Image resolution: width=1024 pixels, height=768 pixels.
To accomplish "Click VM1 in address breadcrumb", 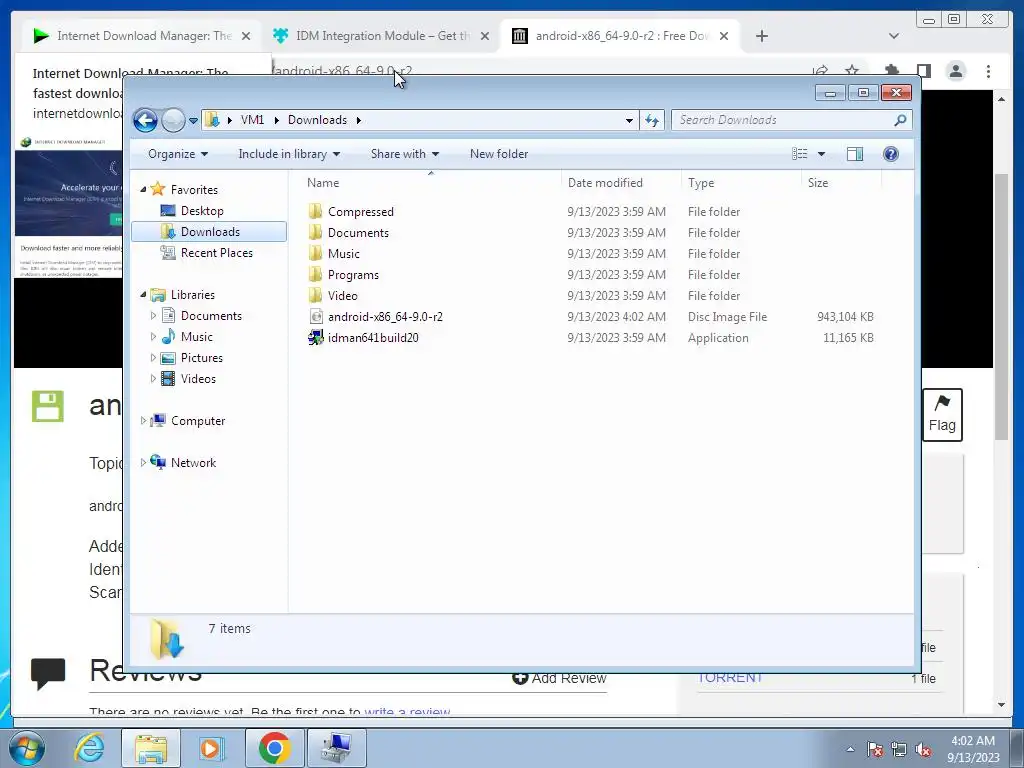I will pos(252,120).
